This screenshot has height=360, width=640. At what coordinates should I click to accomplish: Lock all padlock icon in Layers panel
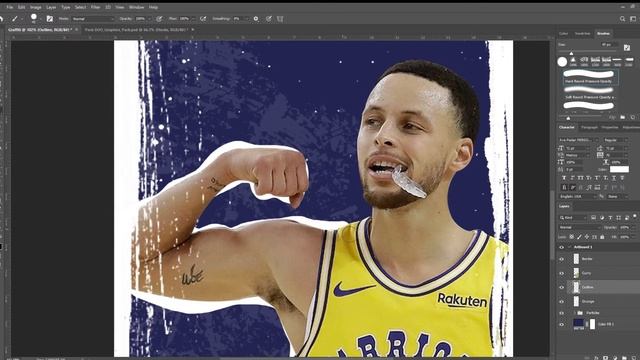click(x=602, y=237)
